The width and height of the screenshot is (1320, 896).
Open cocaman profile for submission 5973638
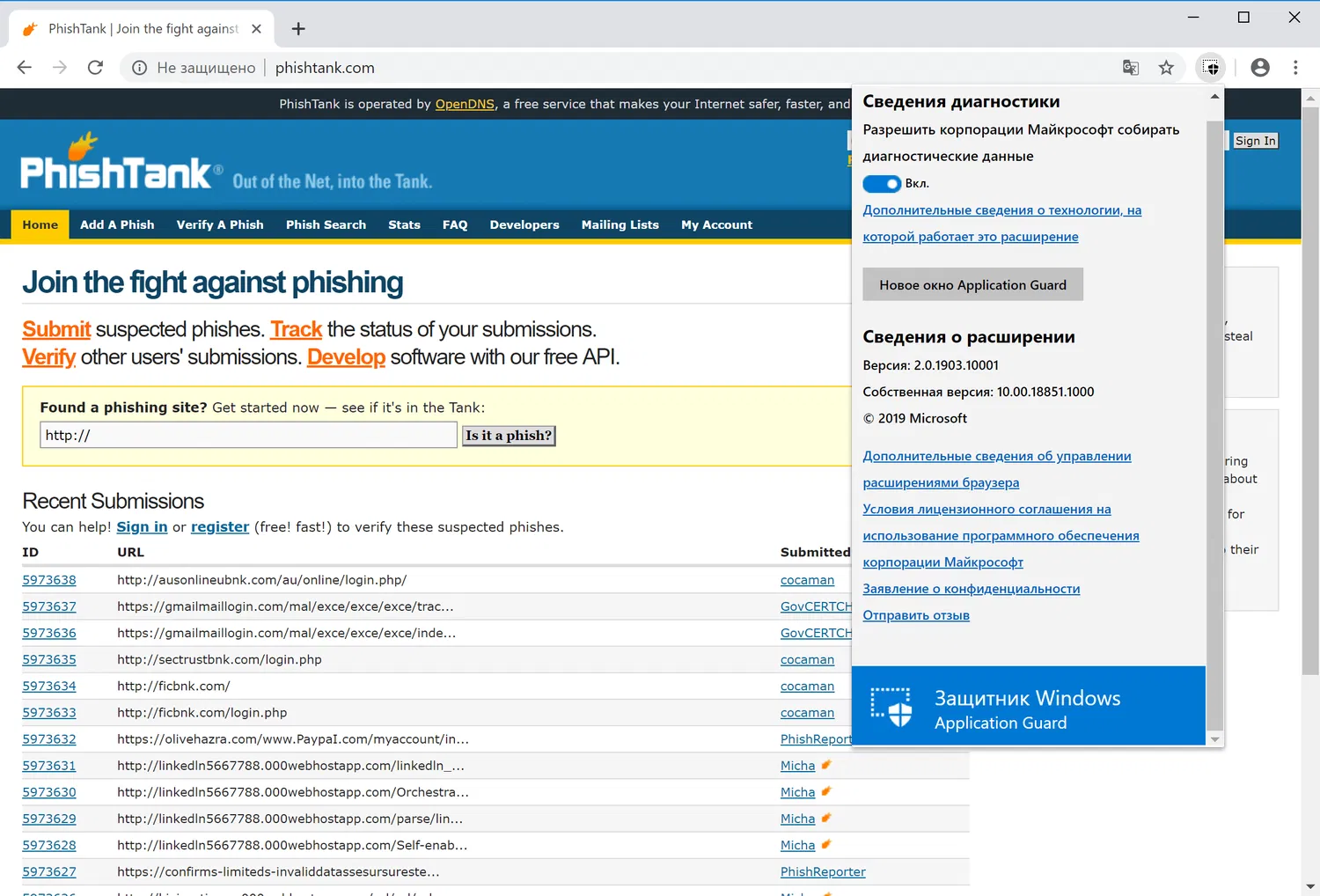807,580
